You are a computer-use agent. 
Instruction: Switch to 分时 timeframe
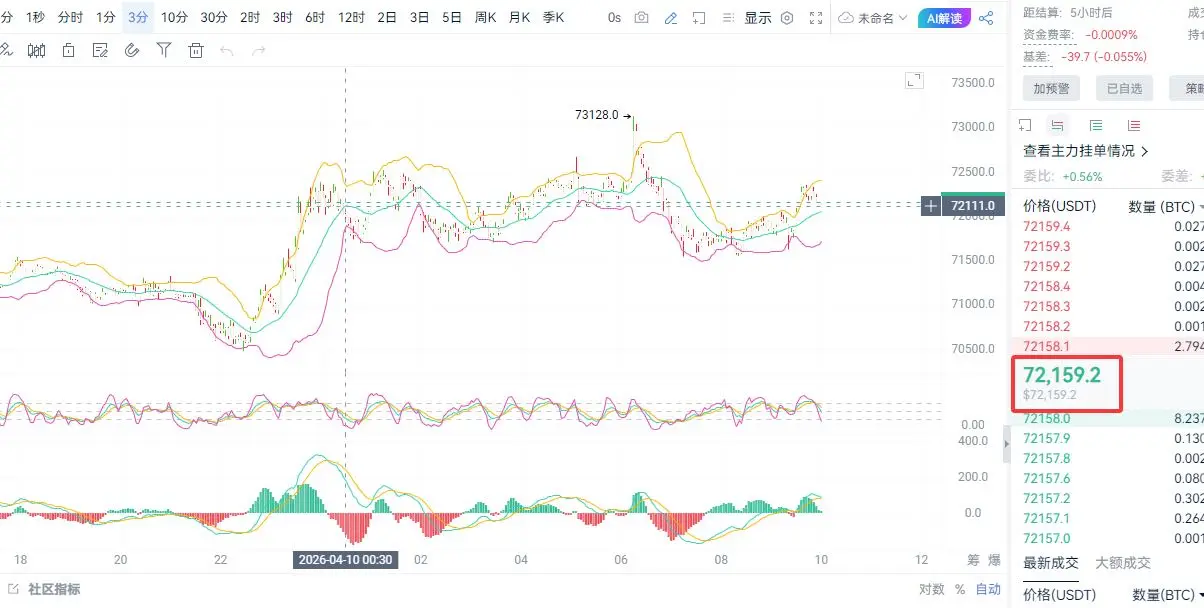pos(70,17)
